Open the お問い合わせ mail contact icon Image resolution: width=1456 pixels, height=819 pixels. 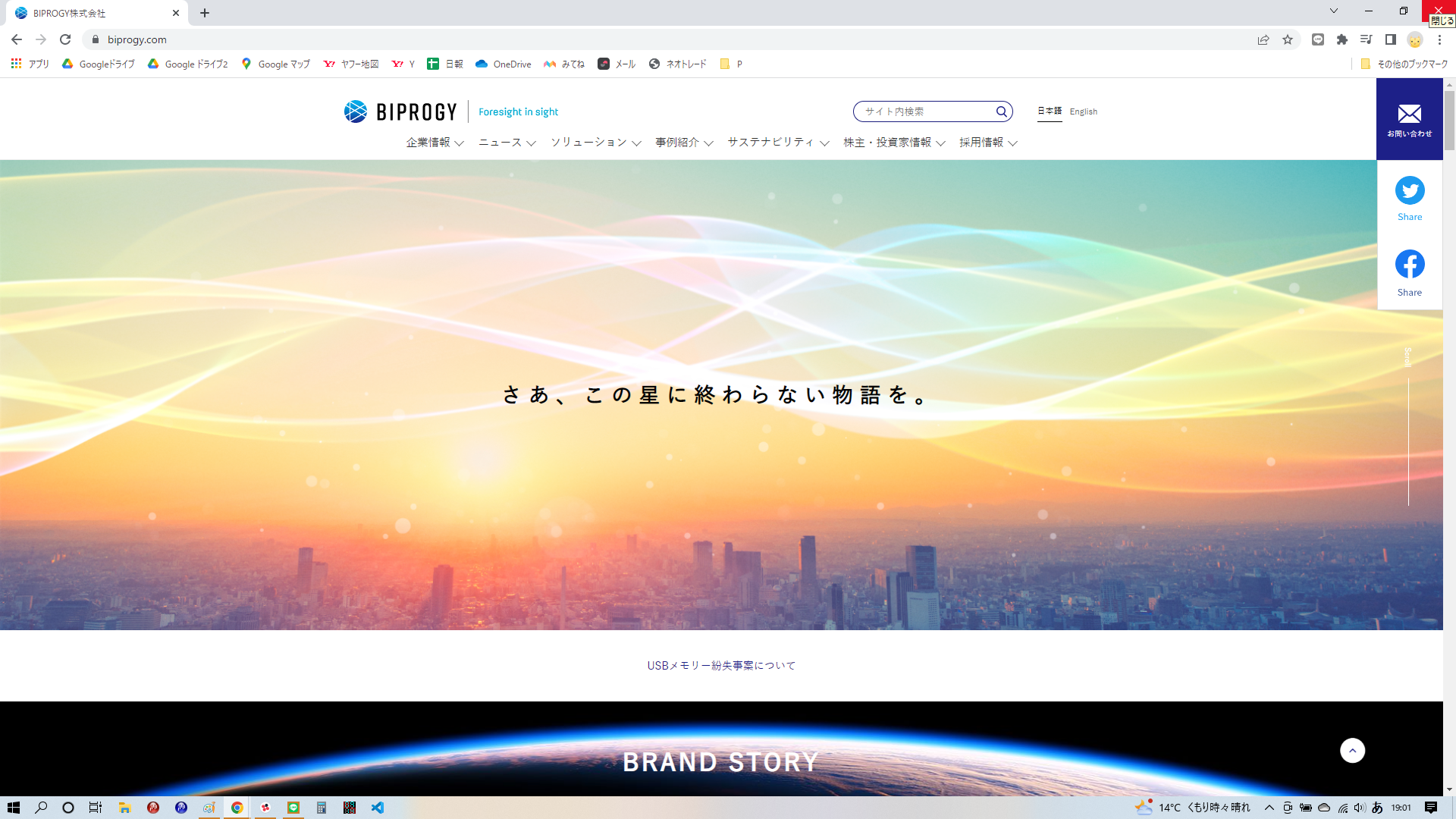tap(1410, 119)
